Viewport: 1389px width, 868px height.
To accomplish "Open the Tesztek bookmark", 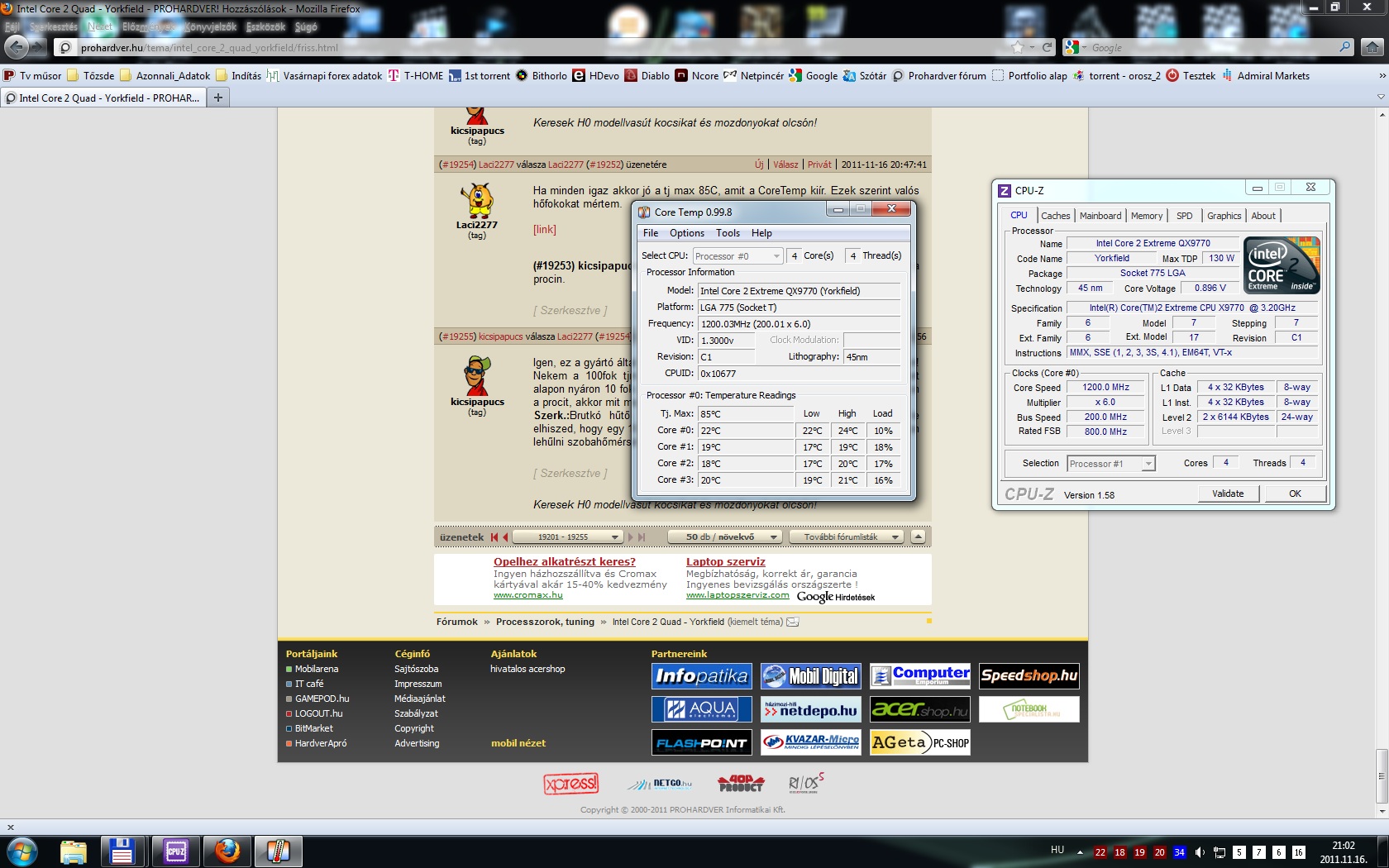I will [x=1191, y=76].
